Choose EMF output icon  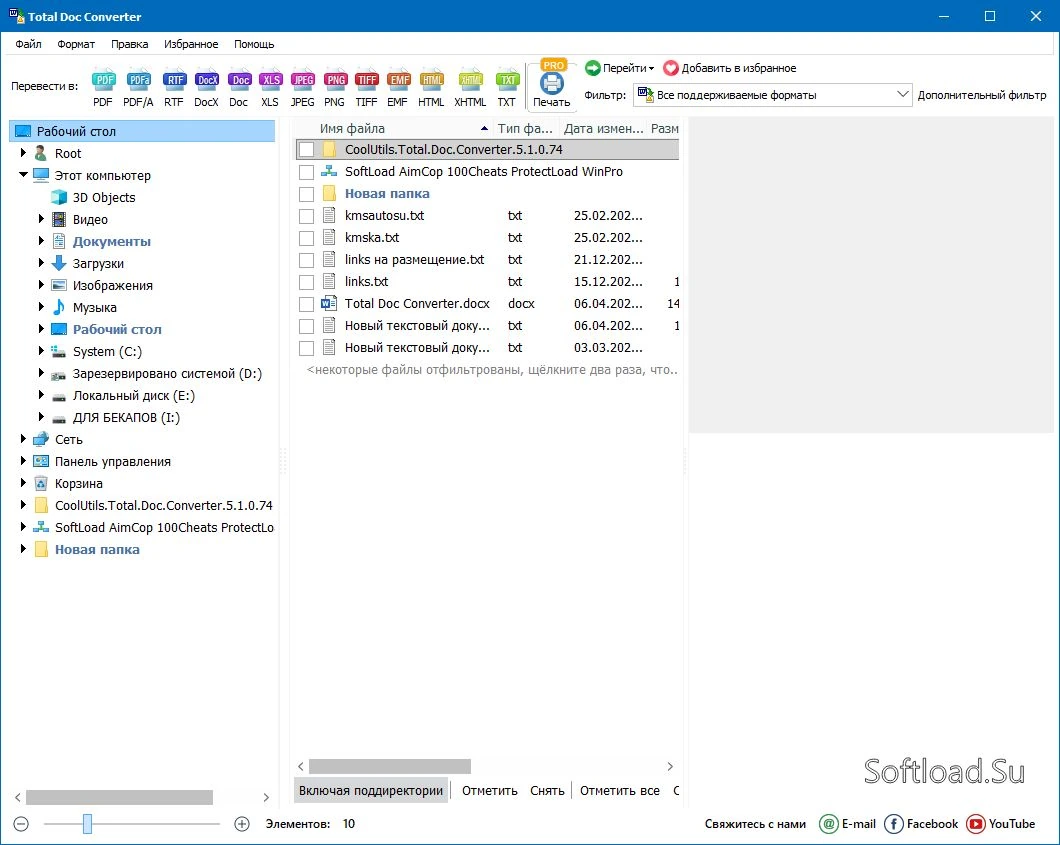point(398,80)
